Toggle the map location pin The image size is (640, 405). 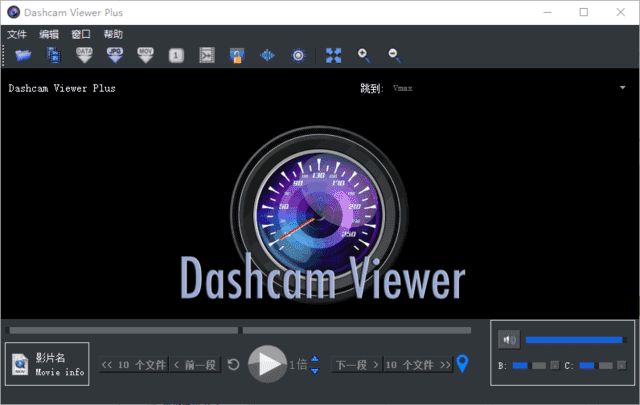[462, 364]
